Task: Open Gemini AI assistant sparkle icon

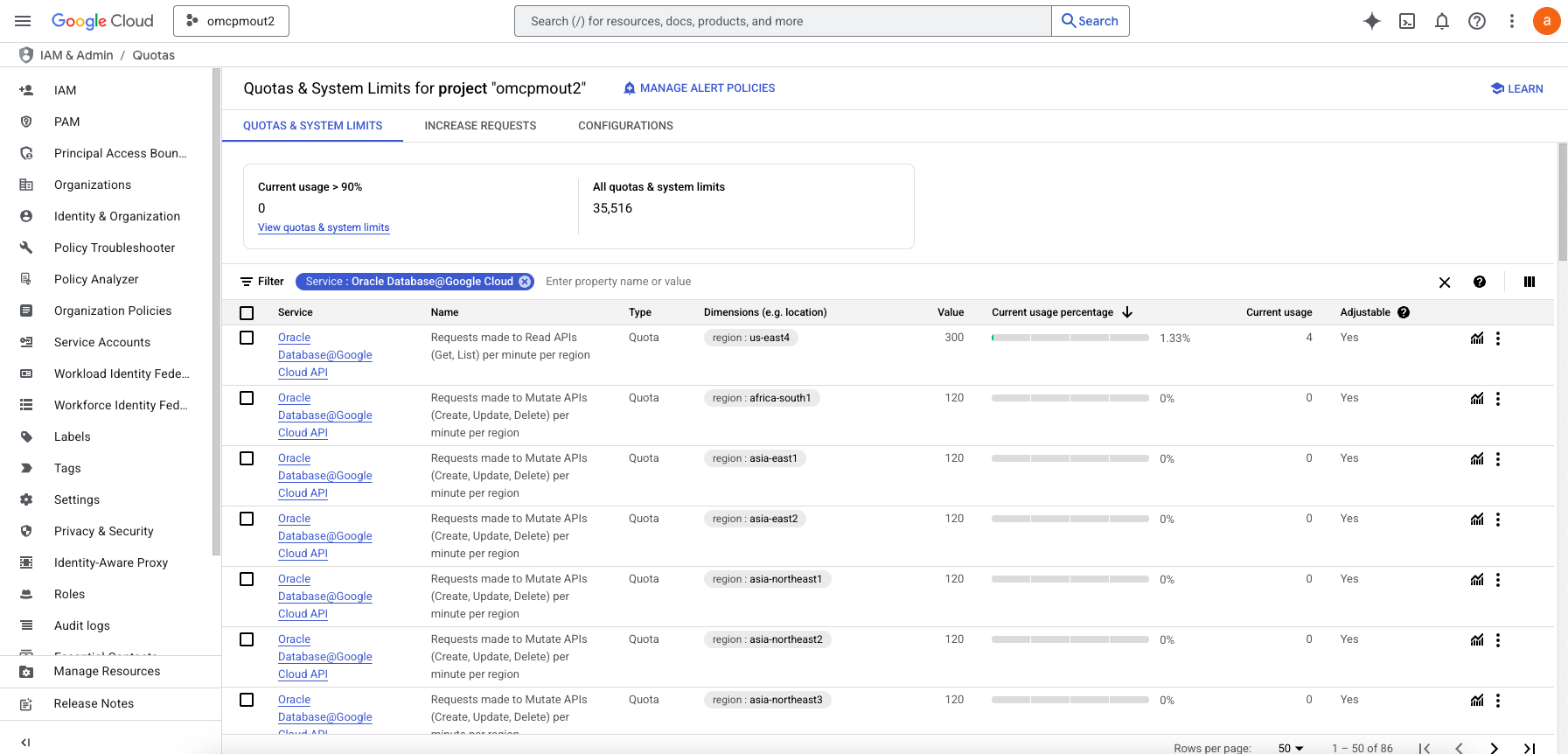Action: 1371,21
